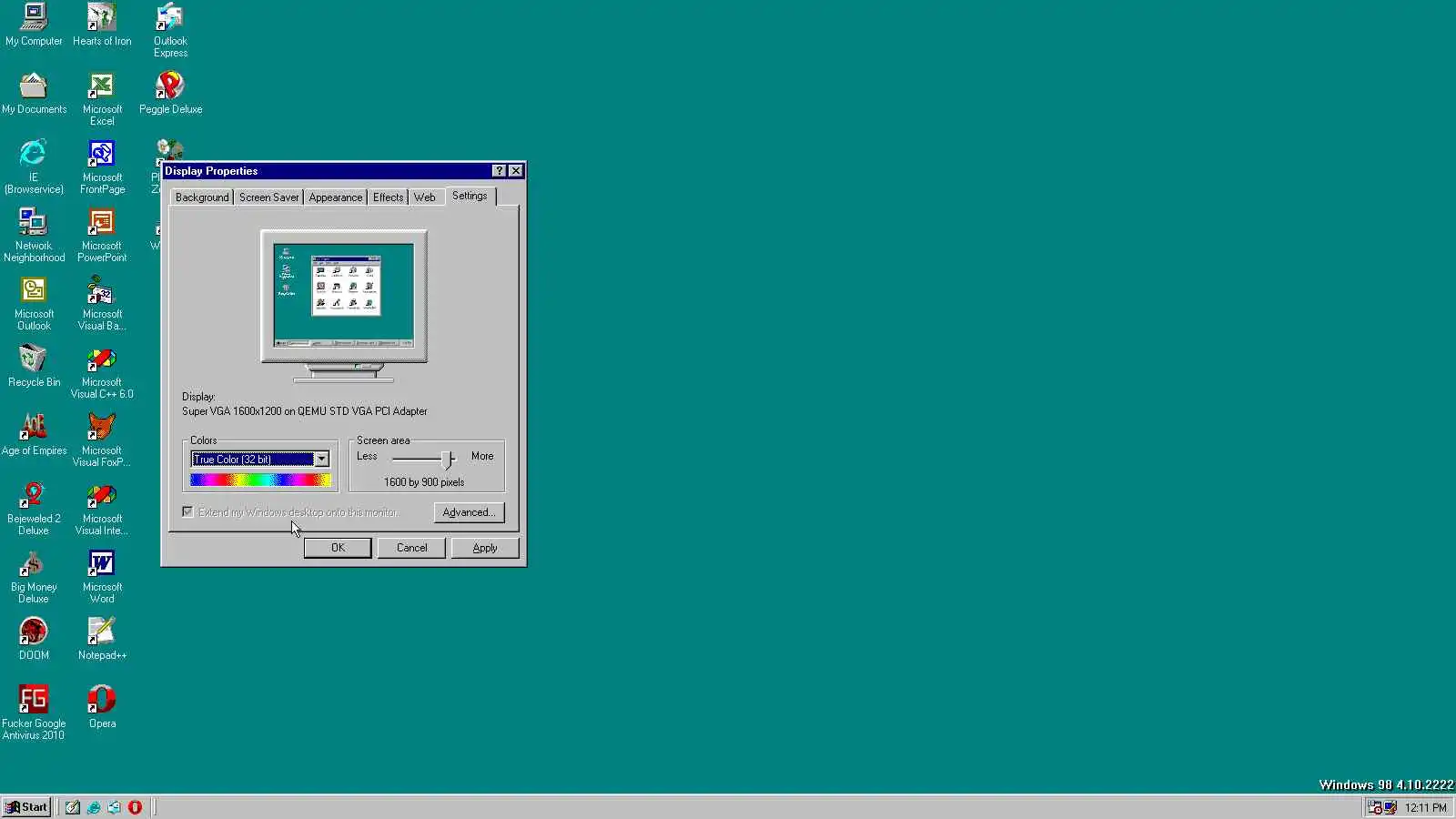1456x819 pixels.
Task: Select the Big Money Deluxe shortcut
Action: 34,576
